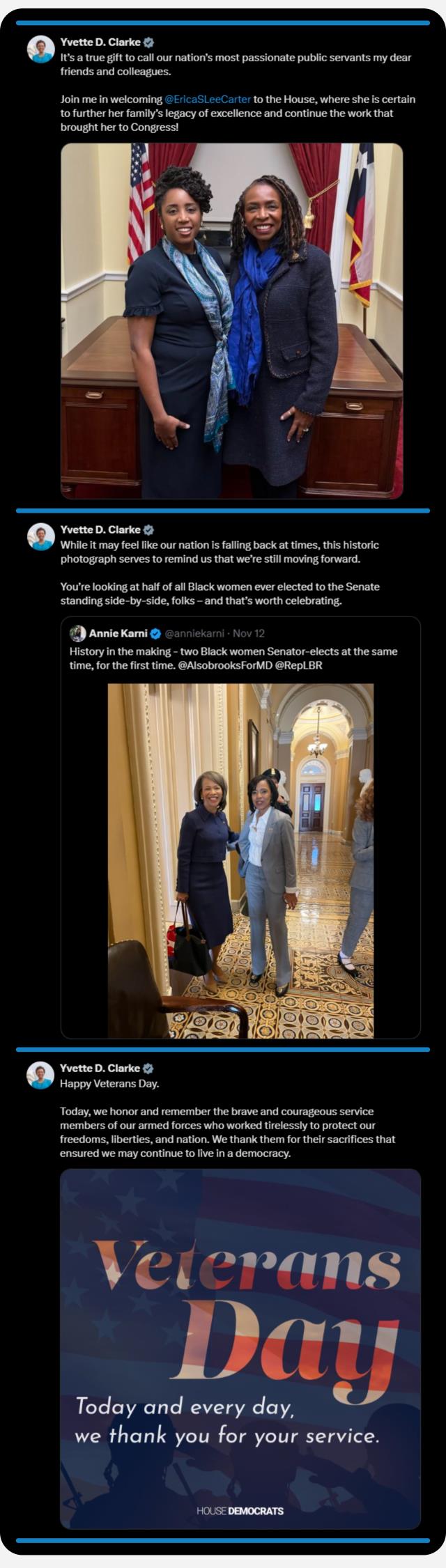Open photo of two women by flags
This screenshot has width=446, height=1568.
point(231,321)
